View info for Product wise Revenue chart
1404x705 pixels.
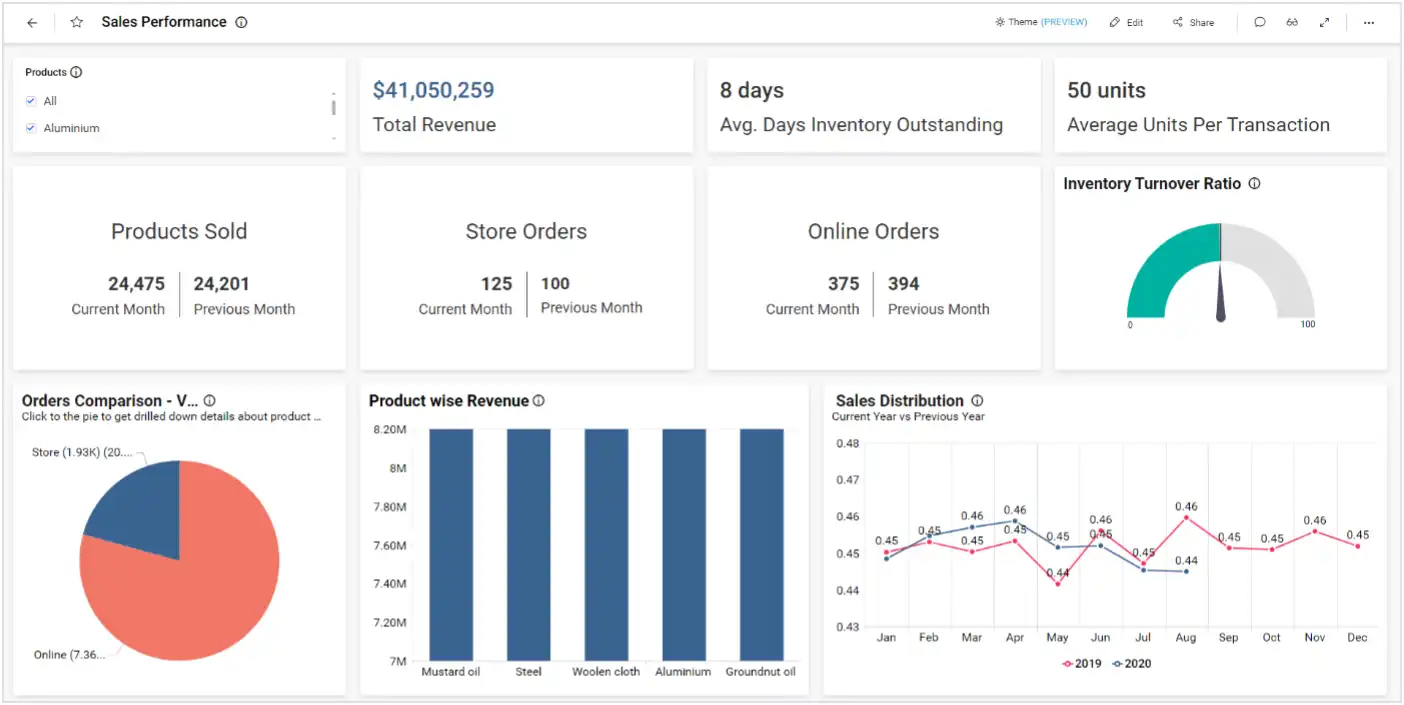pyautogui.click(x=538, y=400)
